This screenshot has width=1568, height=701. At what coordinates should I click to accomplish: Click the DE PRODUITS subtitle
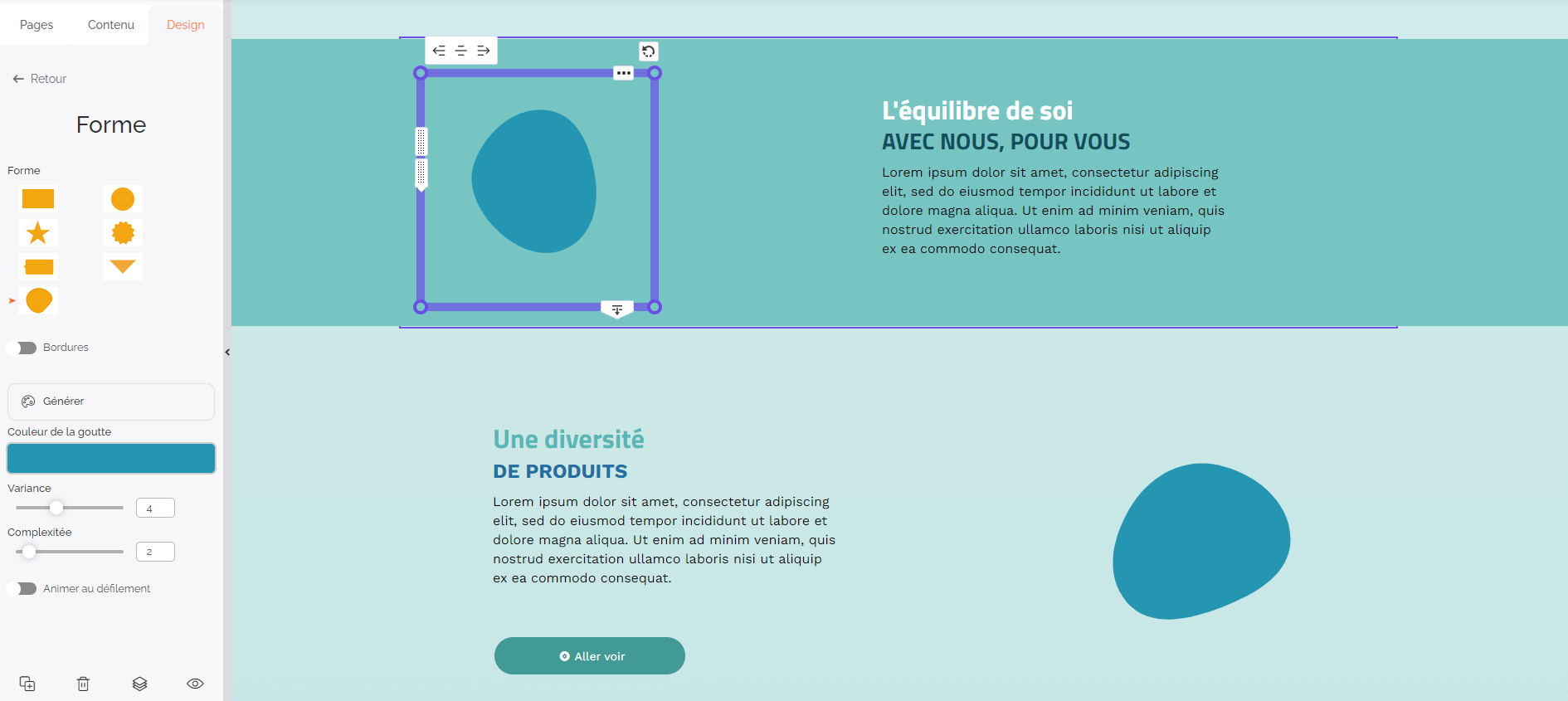(560, 471)
